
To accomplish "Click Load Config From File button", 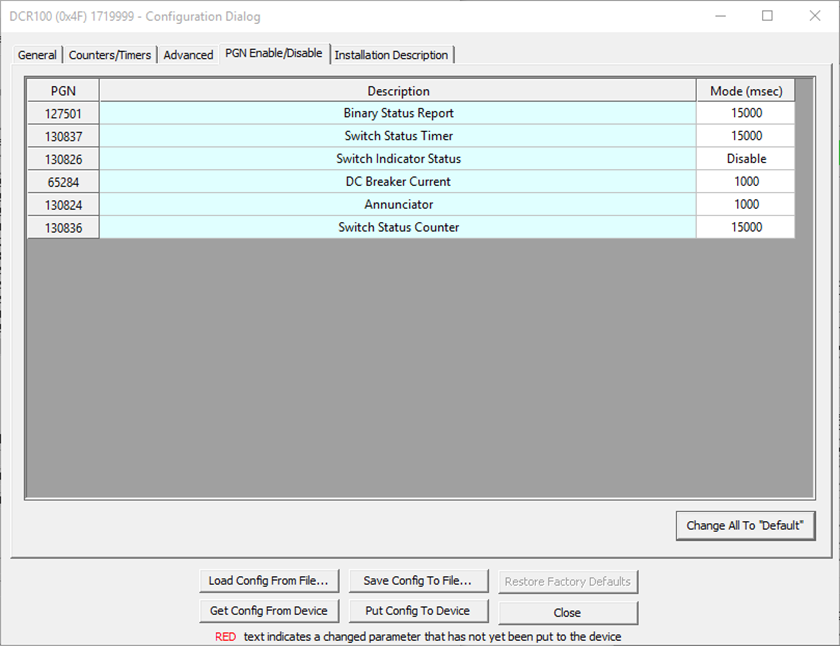I will (268, 581).
